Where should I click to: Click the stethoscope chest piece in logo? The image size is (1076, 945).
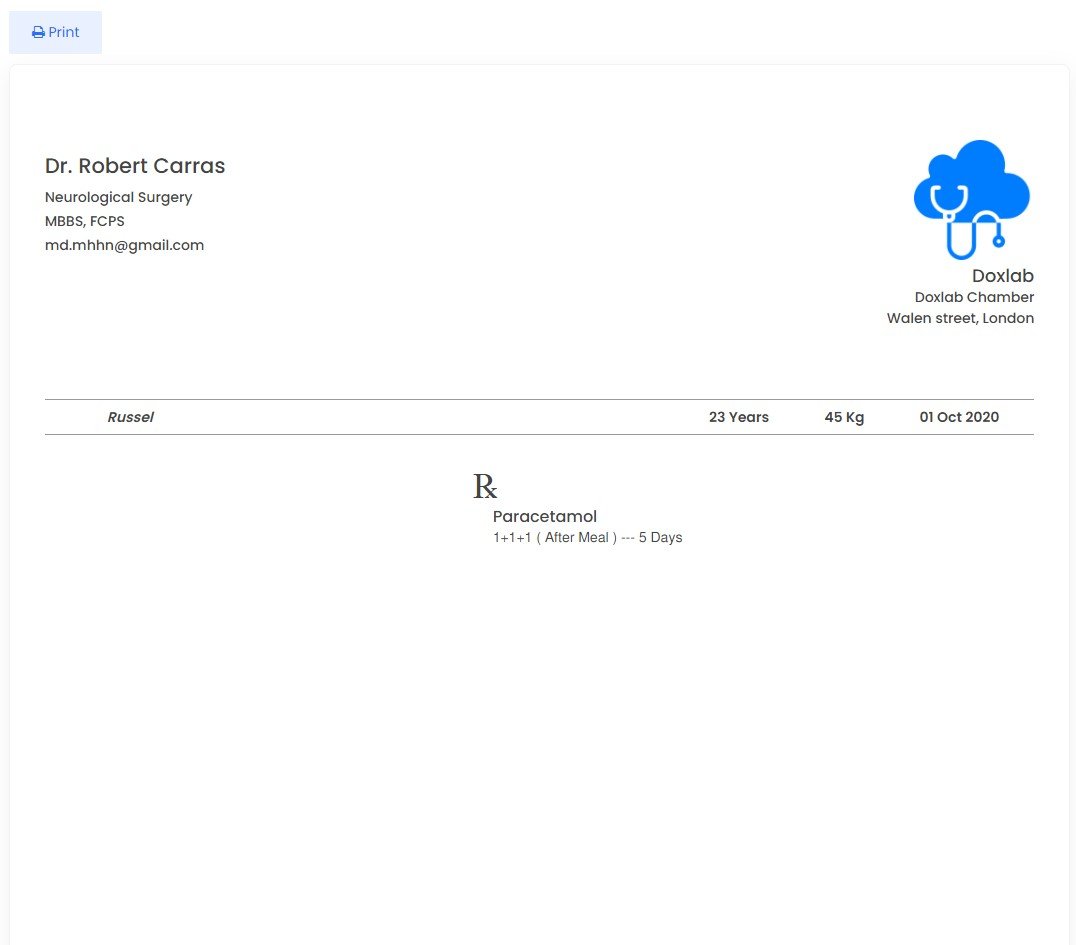[998, 241]
